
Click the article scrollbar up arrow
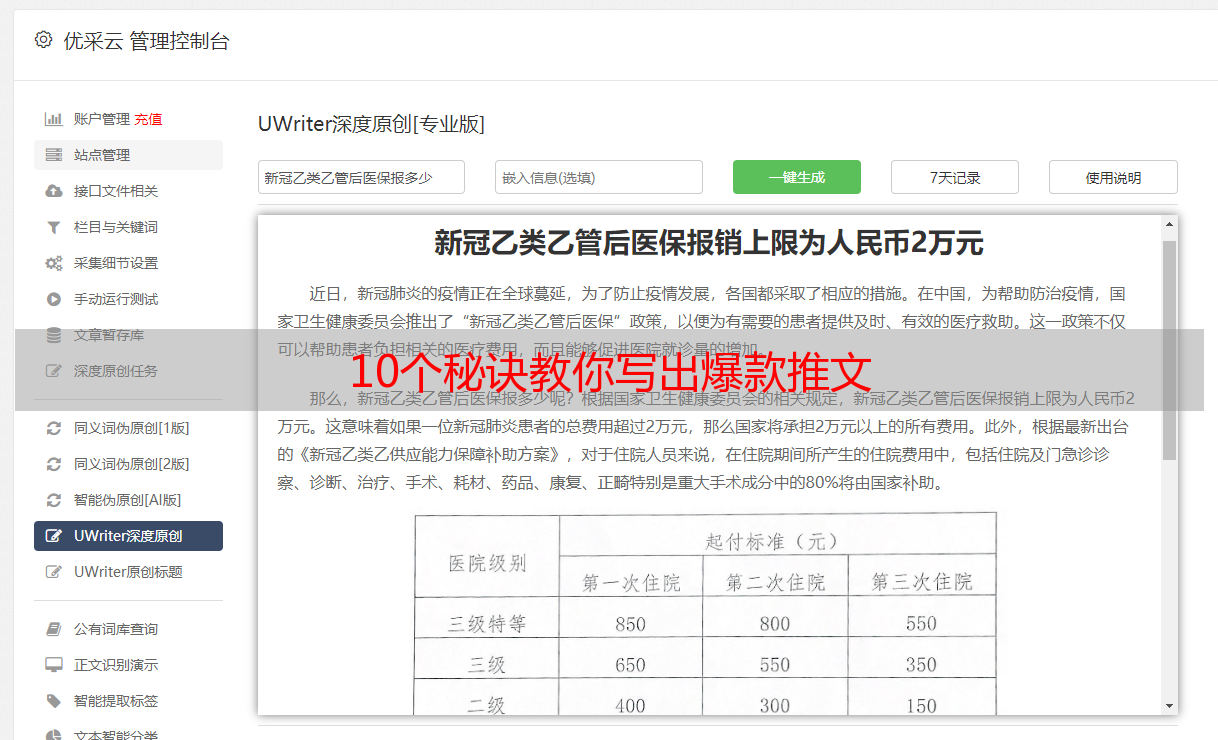(x=1169, y=226)
